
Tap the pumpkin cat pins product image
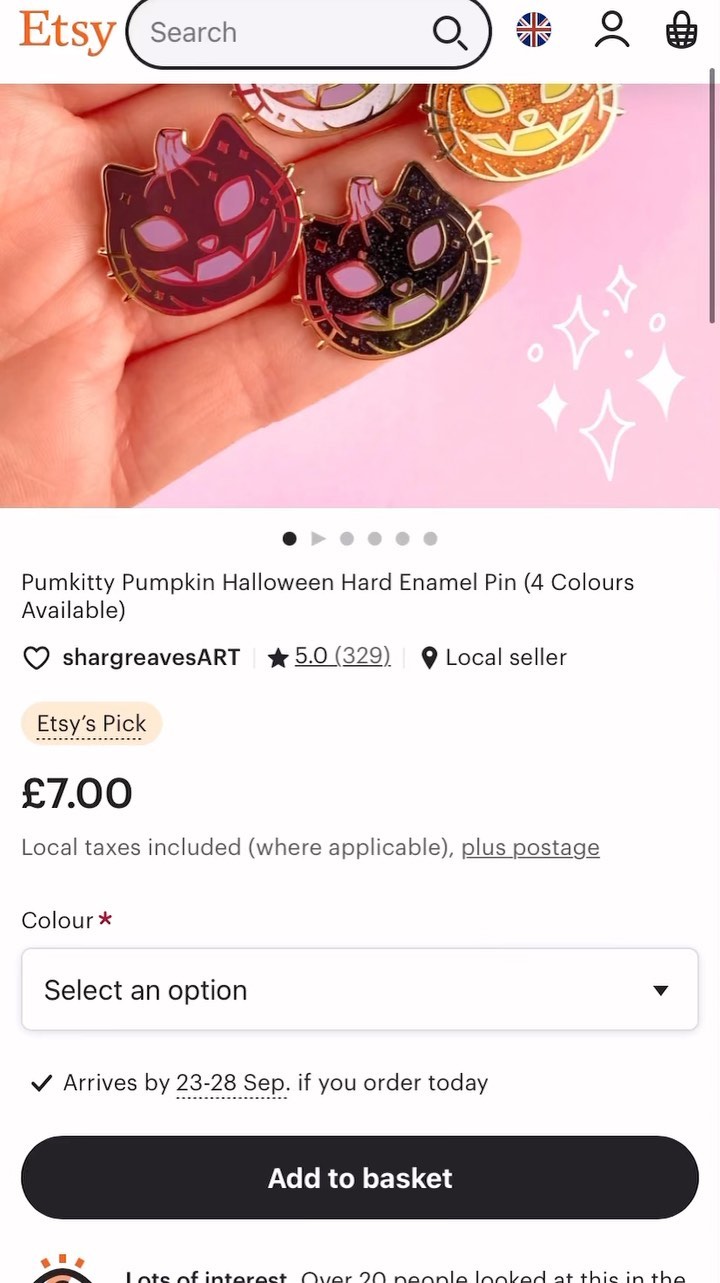pyautogui.click(x=360, y=295)
